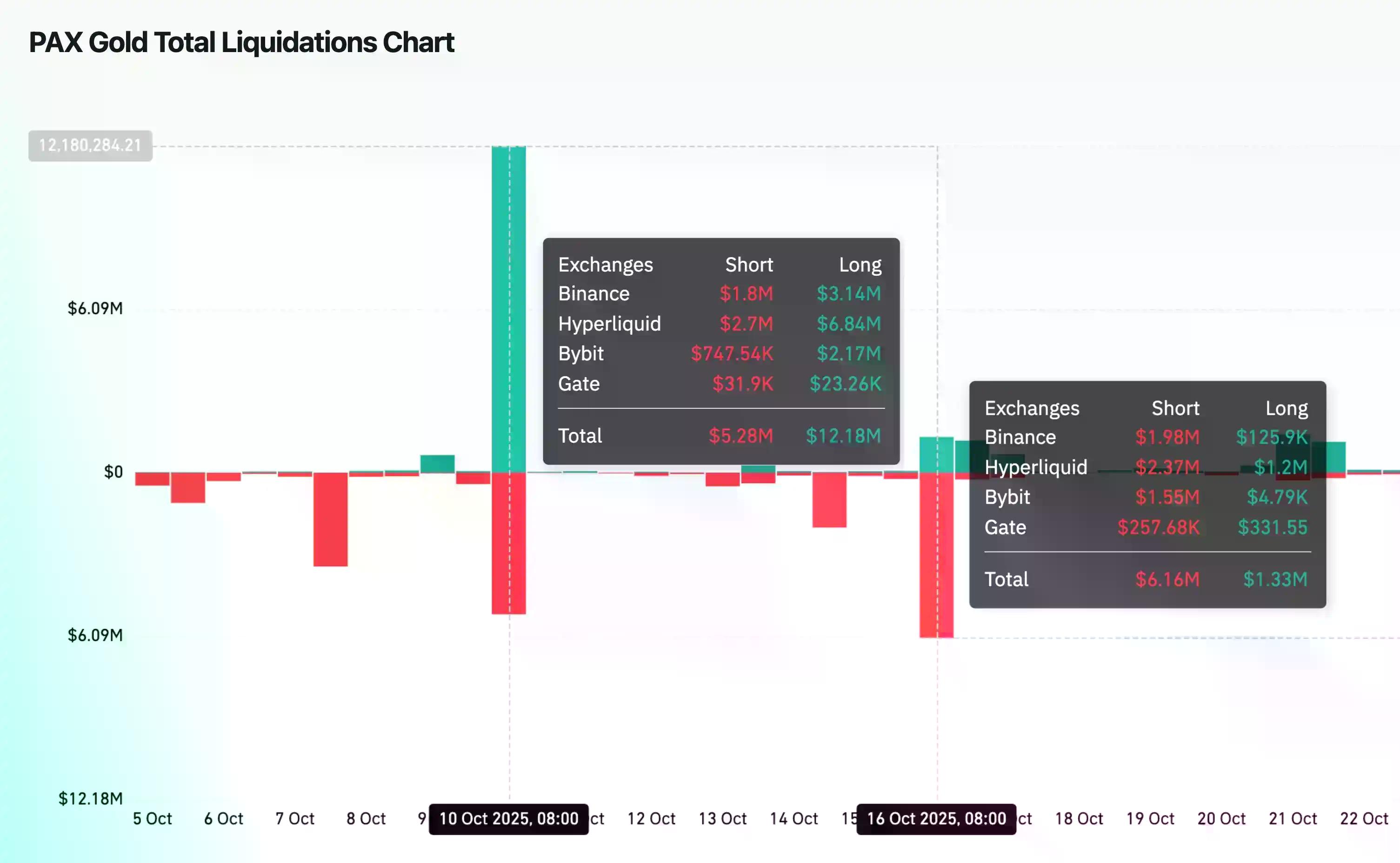The height and width of the screenshot is (863, 1400).
Task: Click the Hyperliquid $6.84M long value
Action: click(848, 324)
